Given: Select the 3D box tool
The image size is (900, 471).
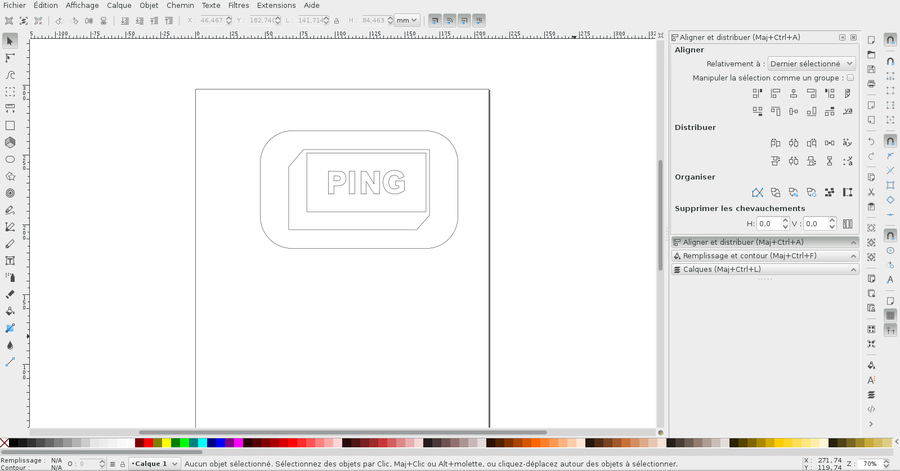Looking at the screenshot, I should [10, 142].
